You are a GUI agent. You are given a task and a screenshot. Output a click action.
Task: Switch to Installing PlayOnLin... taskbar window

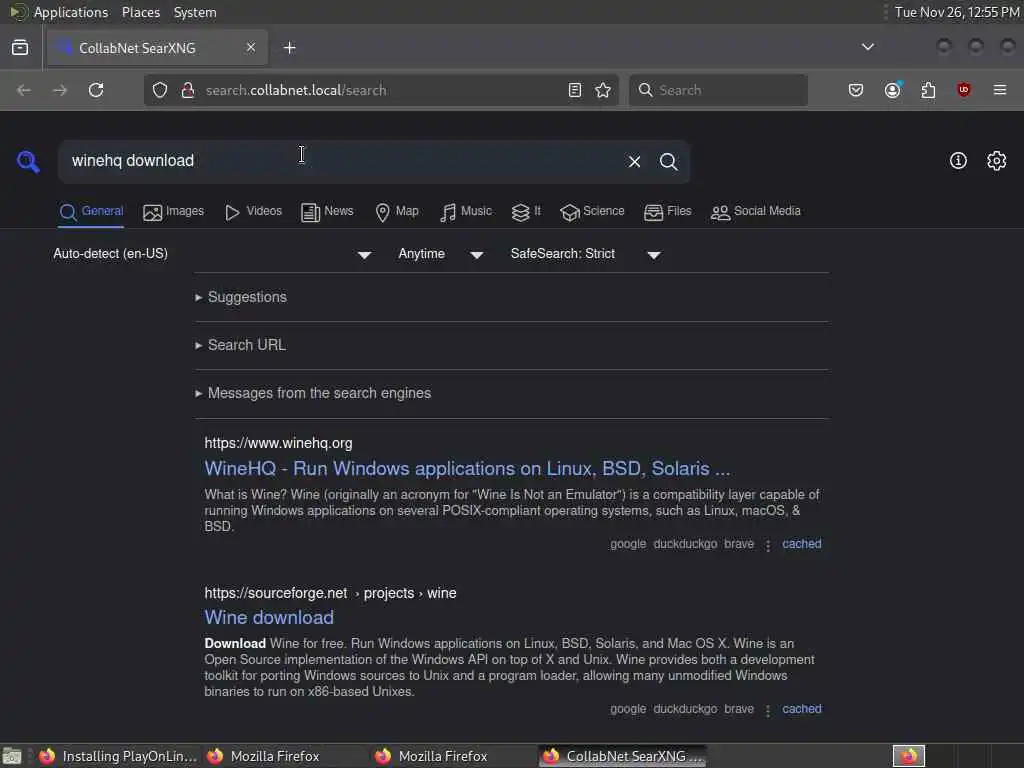[x=118, y=756]
